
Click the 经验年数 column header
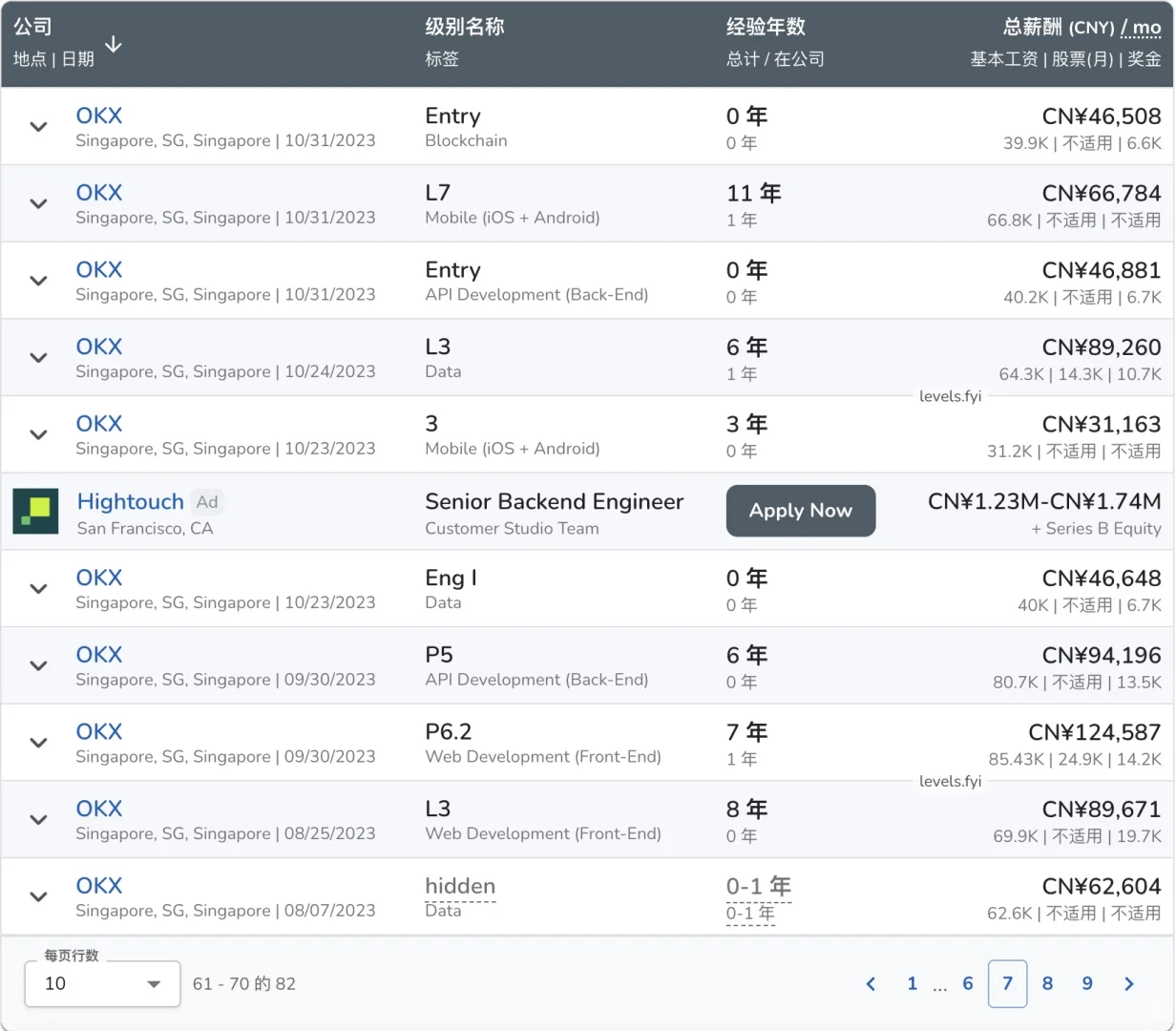[x=766, y=27]
